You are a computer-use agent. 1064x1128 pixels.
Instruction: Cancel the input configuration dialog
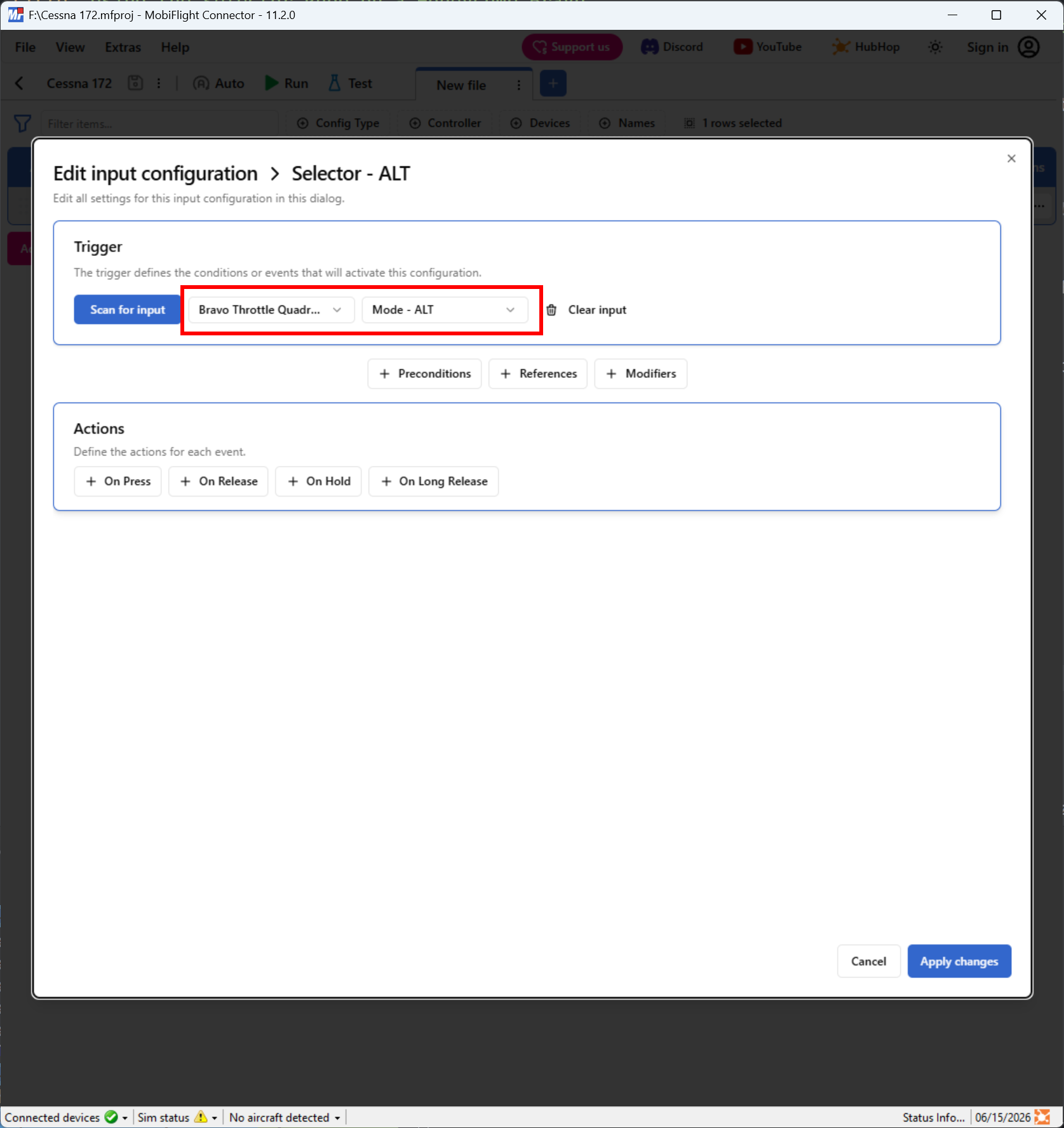click(x=868, y=961)
